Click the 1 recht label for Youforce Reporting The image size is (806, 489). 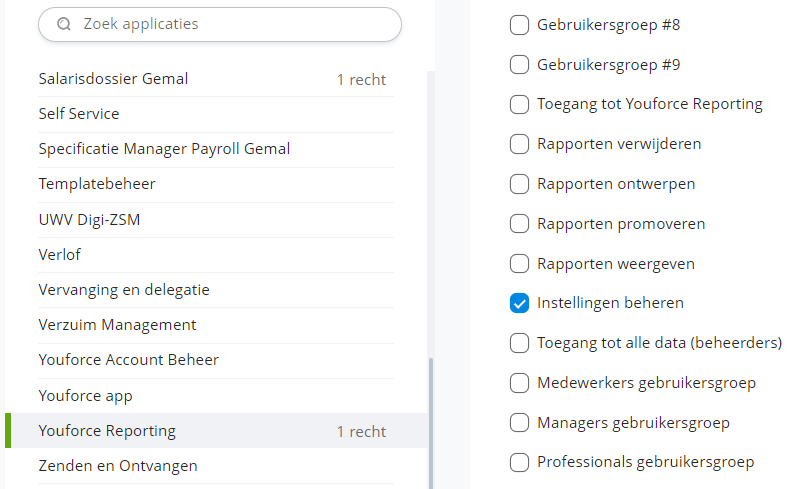361,432
